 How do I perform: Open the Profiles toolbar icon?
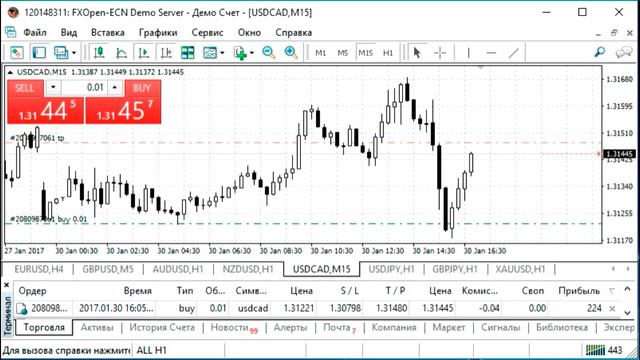click(61, 52)
